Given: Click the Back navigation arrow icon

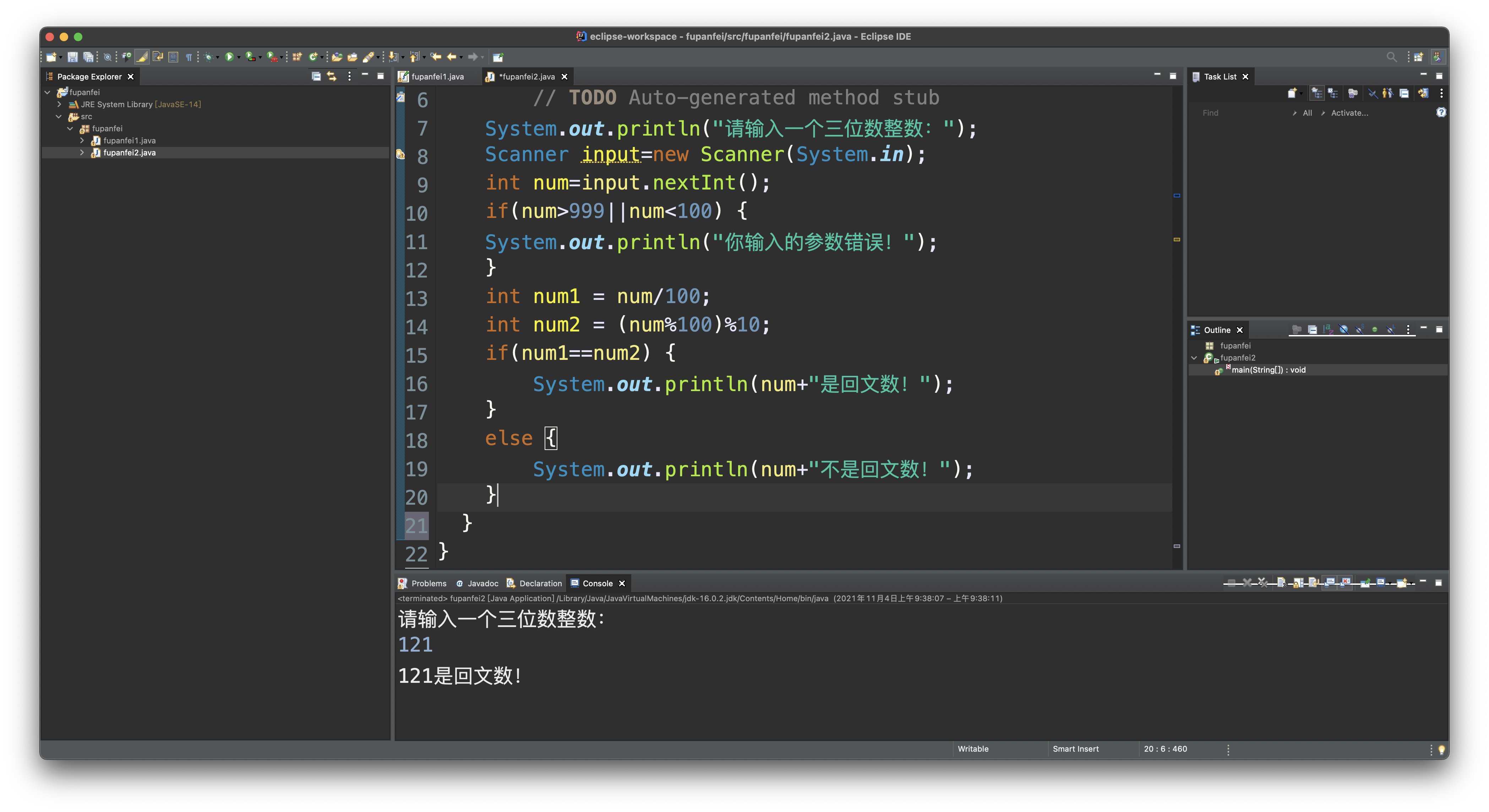Looking at the screenshot, I should click(452, 57).
